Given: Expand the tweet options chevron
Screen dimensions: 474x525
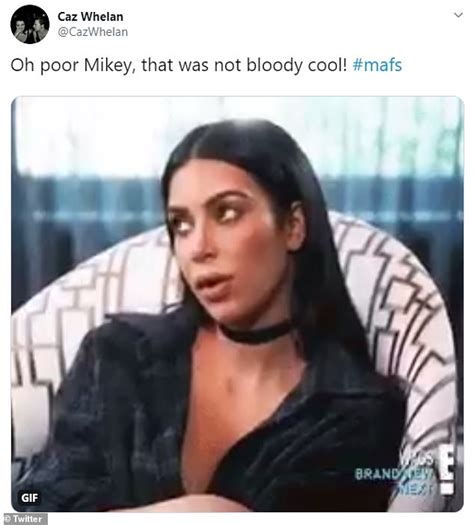Looking at the screenshot, I should (458, 15).
